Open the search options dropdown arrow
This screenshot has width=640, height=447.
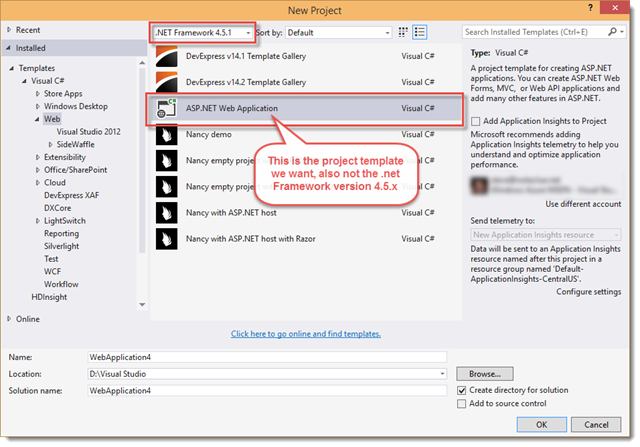tap(622, 32)
